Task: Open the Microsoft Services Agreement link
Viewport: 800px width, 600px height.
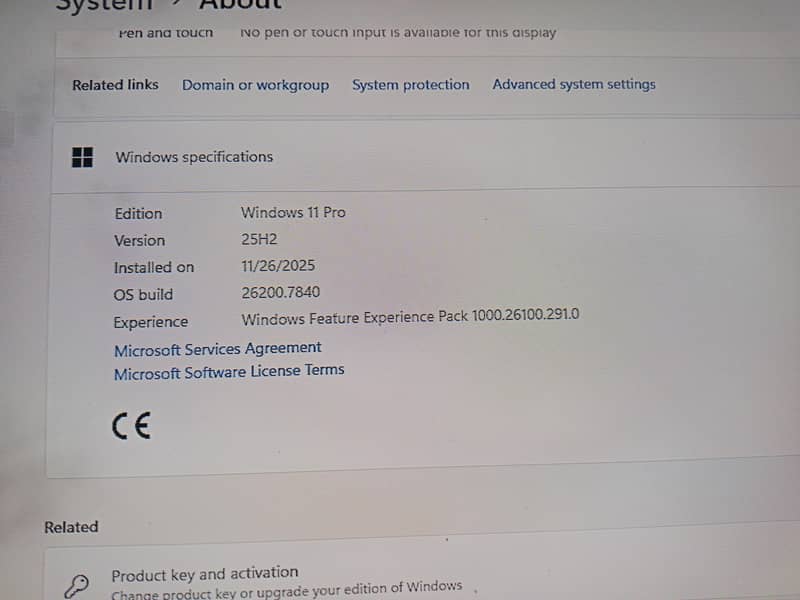Action: click(217, 349)
